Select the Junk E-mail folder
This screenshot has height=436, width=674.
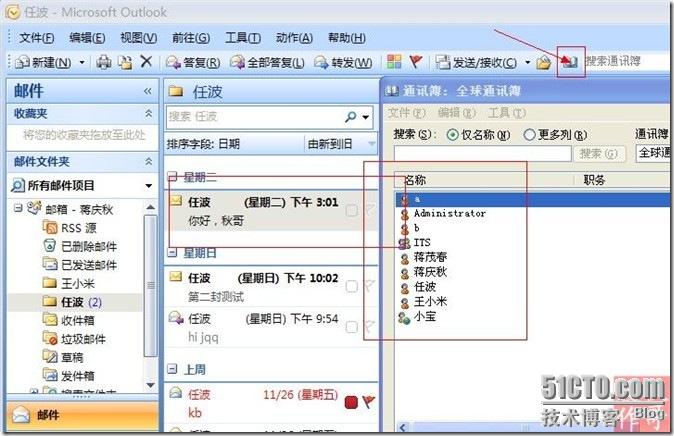click(74, 339)
